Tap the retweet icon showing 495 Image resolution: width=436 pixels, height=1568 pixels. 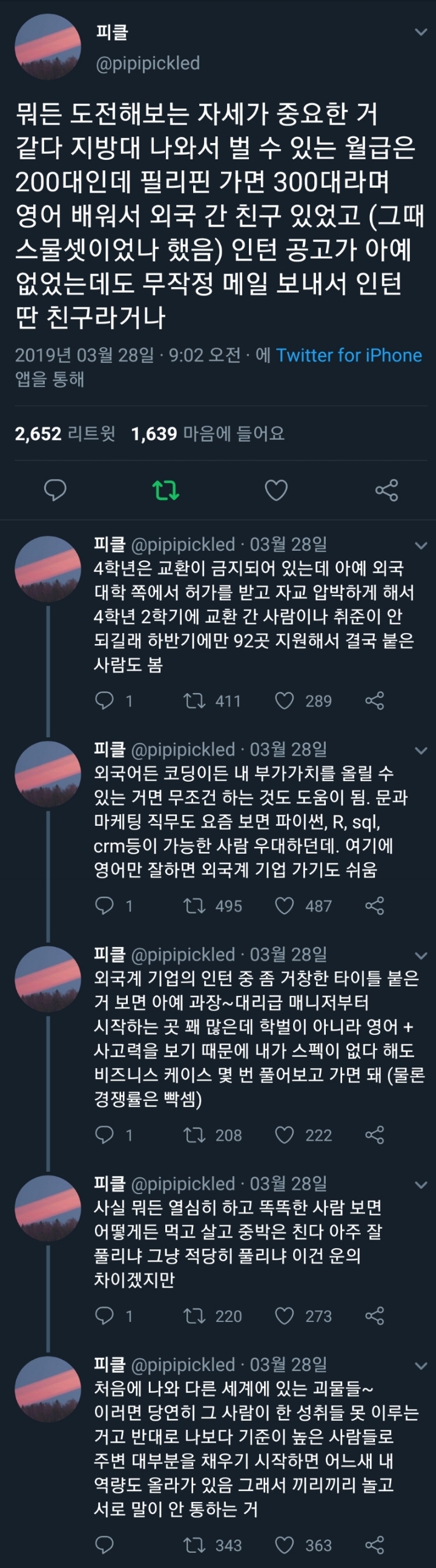click(x=194, y=906)
